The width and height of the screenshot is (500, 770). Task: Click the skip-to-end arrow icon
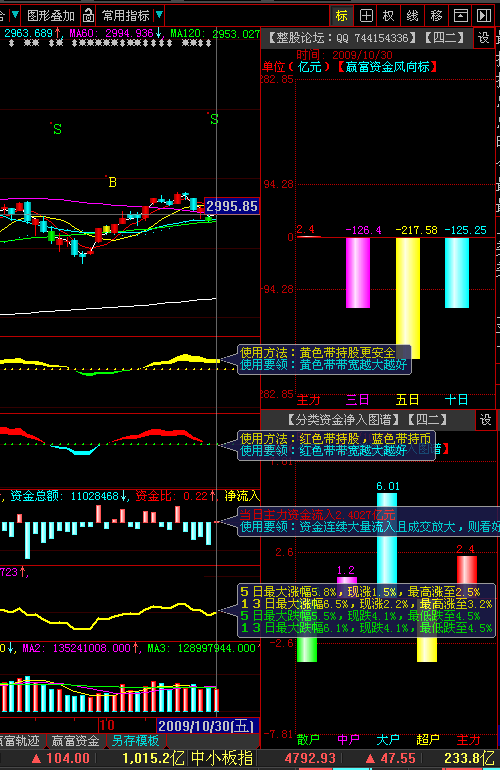483,16
